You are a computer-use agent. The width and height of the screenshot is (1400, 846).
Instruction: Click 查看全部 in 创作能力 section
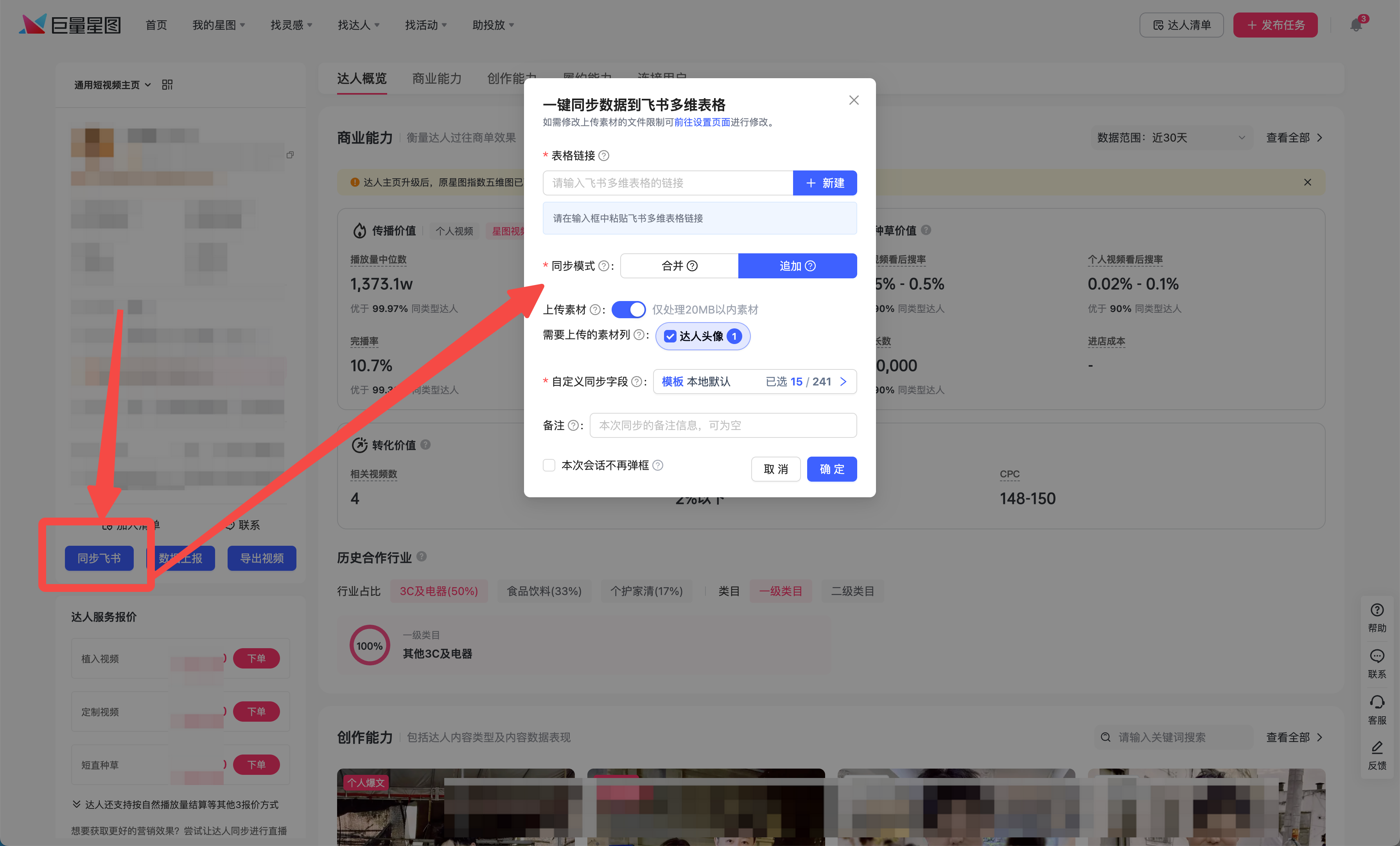1294,737
